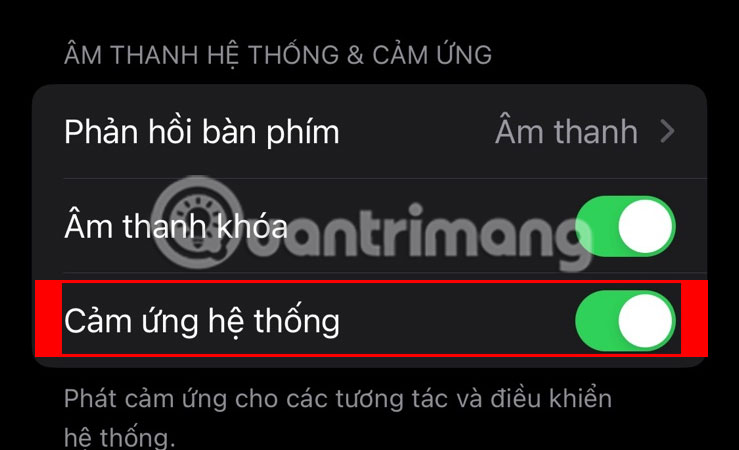Viewport: 739px width, 450px height.
Task: Disable the Cảm ứng hệ thống switch
Action: [625, 321]
